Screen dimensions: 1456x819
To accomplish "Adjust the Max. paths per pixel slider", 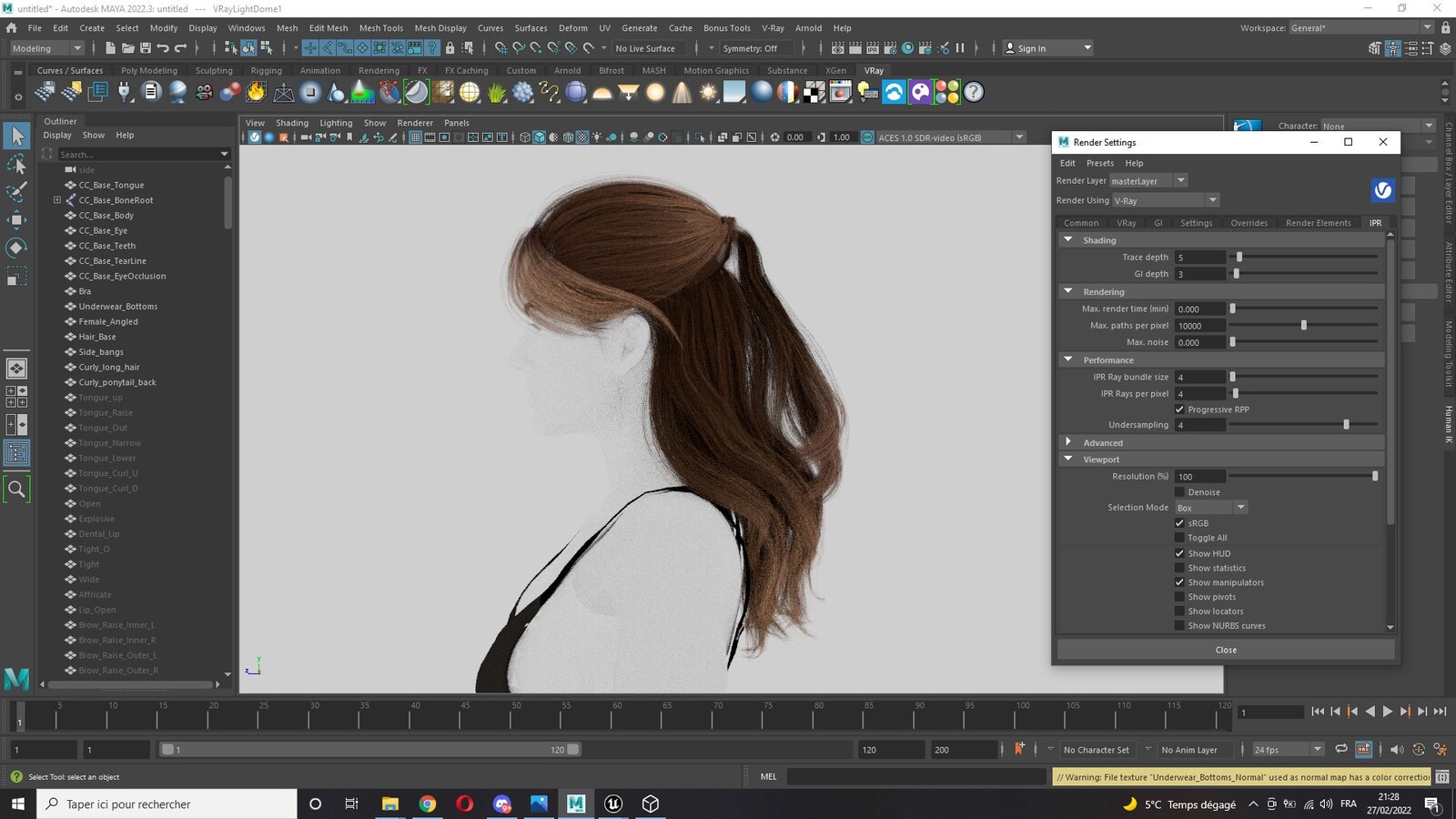I will [1303, 326].
